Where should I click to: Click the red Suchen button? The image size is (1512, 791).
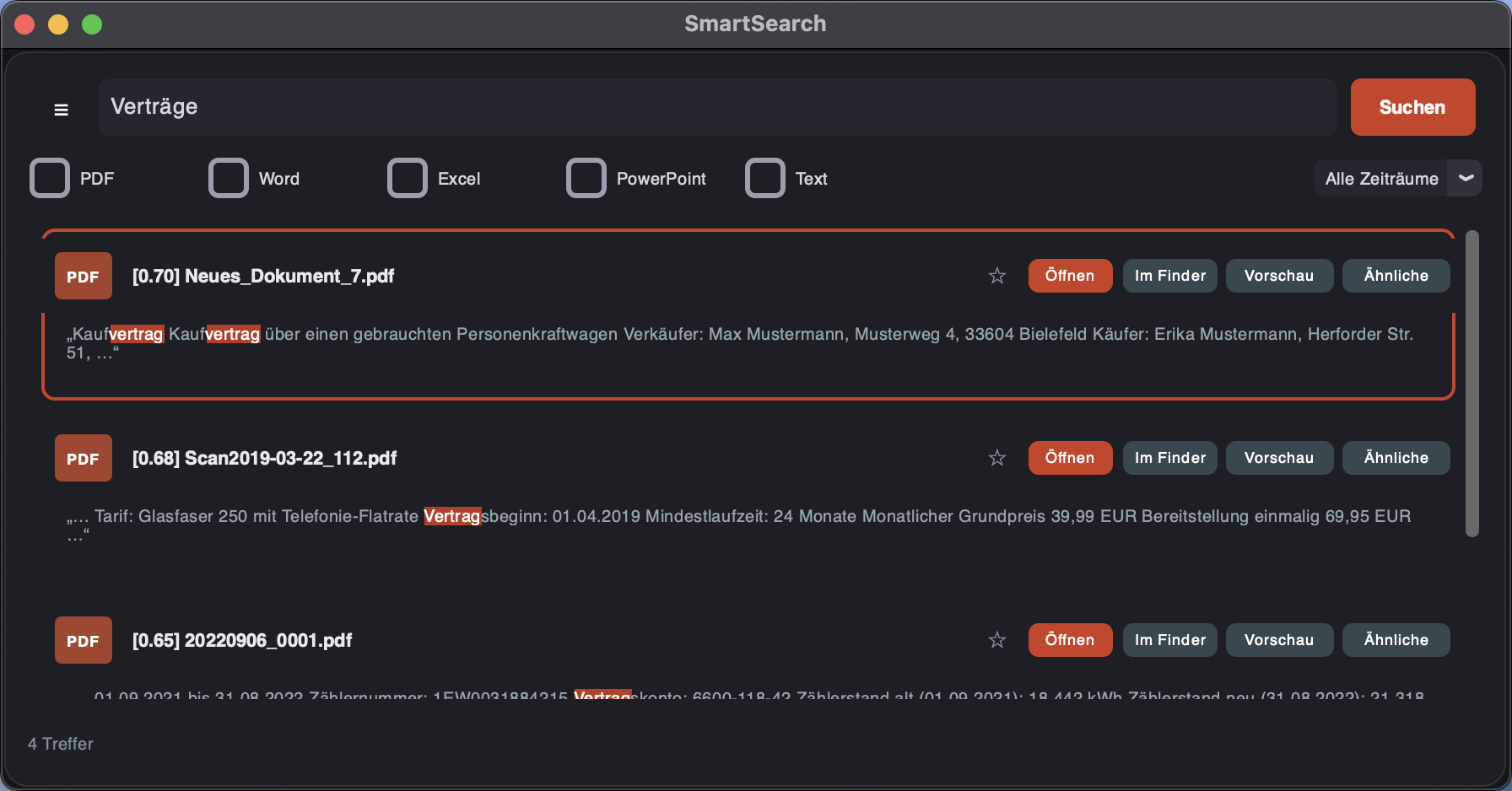coord(1412,107)
